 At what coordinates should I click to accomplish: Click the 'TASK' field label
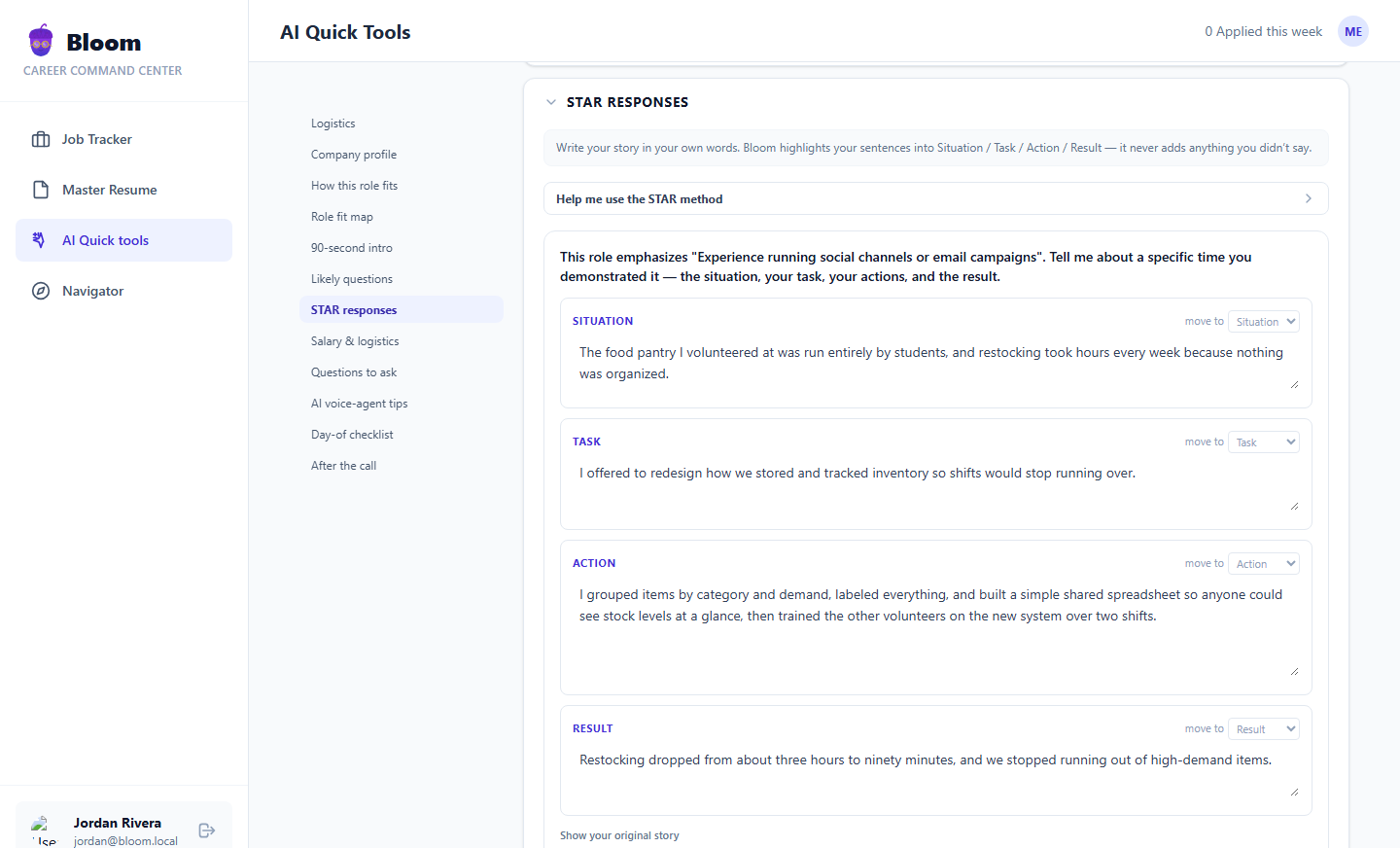click(586, 442)
